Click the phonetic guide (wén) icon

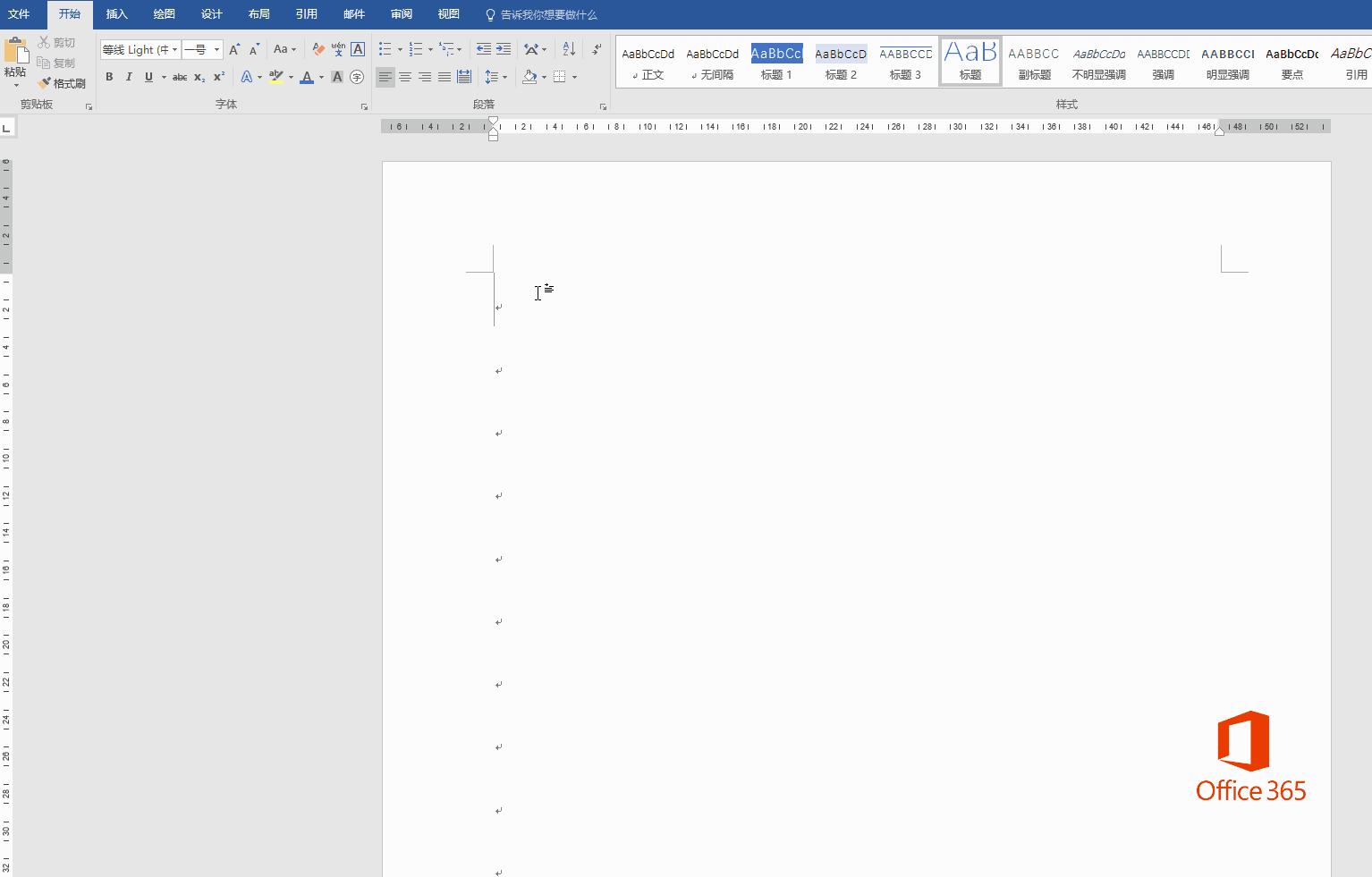(338, 49)
